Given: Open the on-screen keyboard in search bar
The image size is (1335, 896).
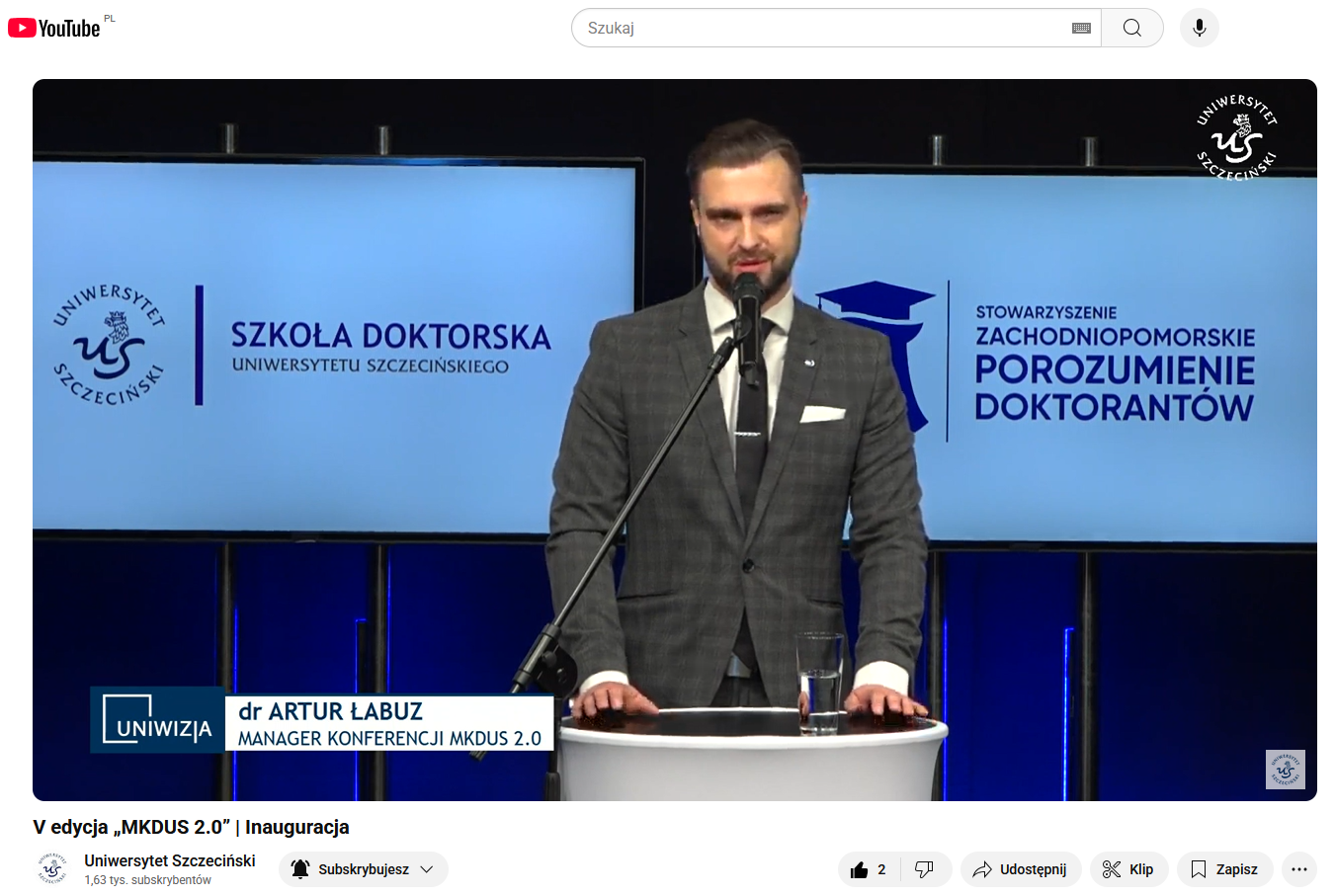Looking at the screenshot, I should pyautogui.click(x=1081, y=28).
